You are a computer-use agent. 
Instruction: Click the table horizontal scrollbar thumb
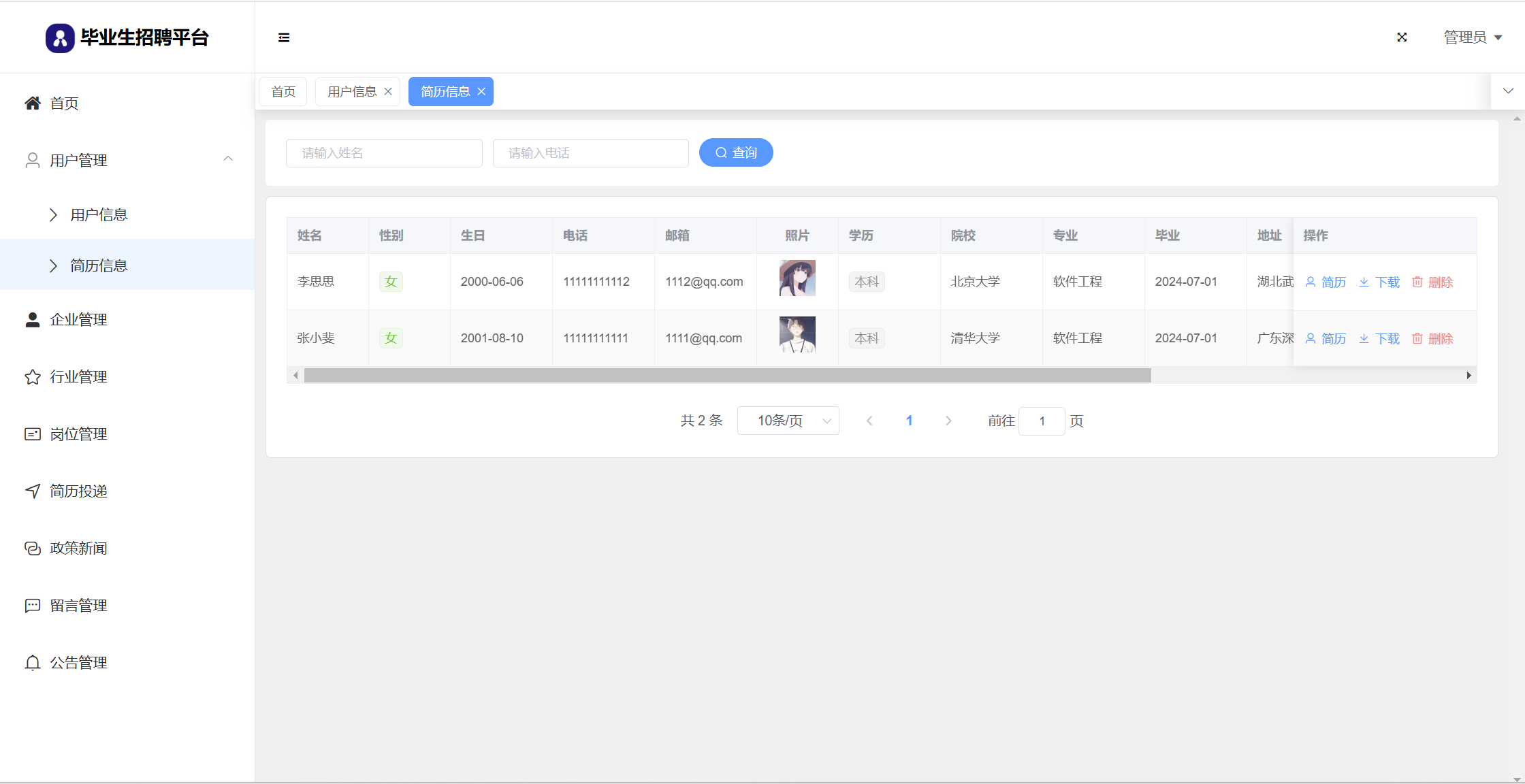(x=727, y=376)
